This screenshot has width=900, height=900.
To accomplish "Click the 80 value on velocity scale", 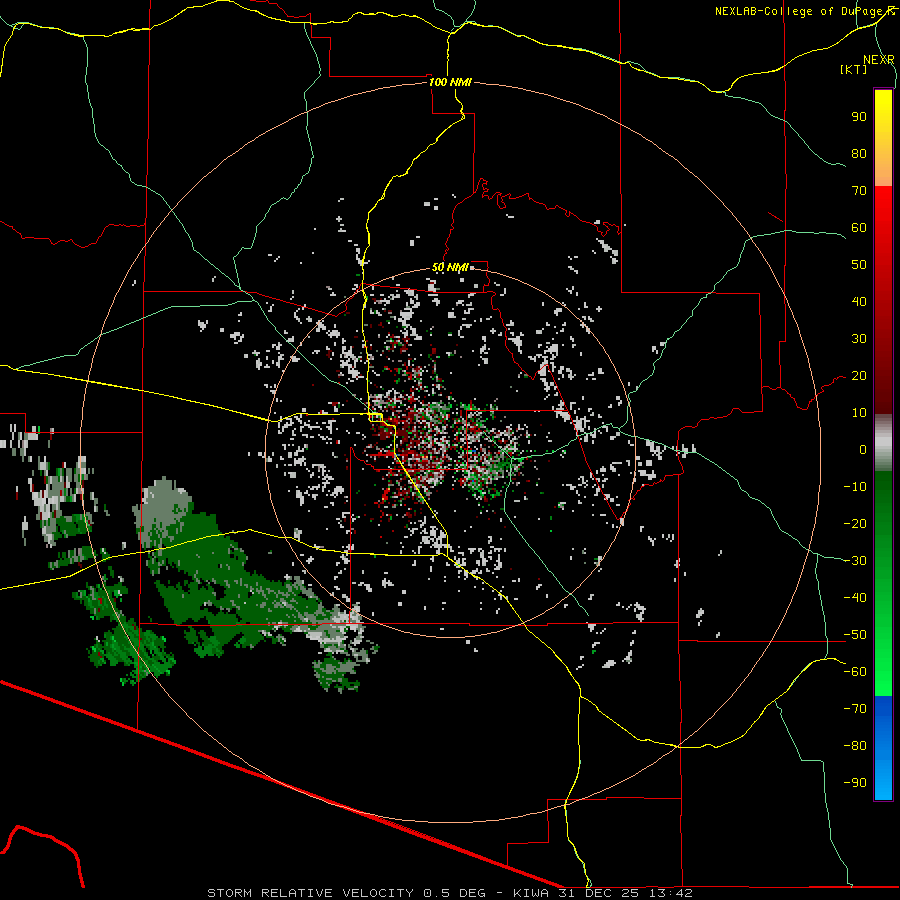I will 859,154.
